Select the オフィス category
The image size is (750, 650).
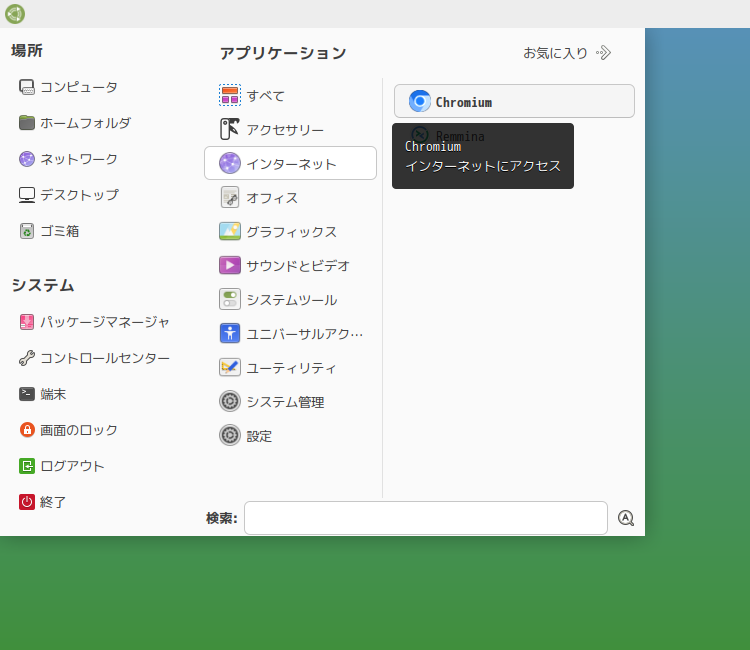(x=290, y=197)
